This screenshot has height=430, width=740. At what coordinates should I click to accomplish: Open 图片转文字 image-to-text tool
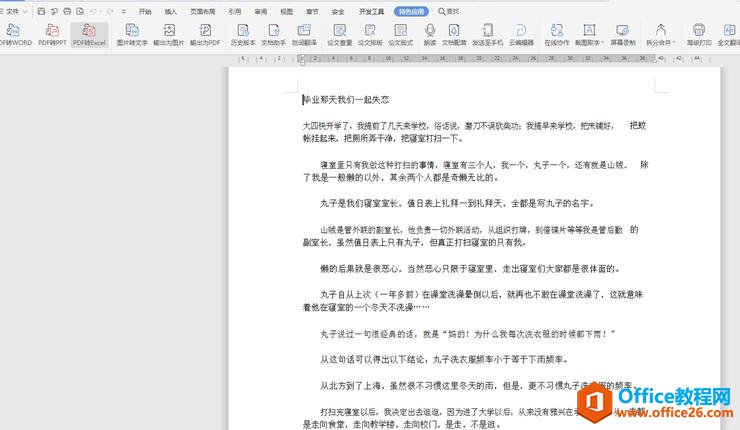130,35
